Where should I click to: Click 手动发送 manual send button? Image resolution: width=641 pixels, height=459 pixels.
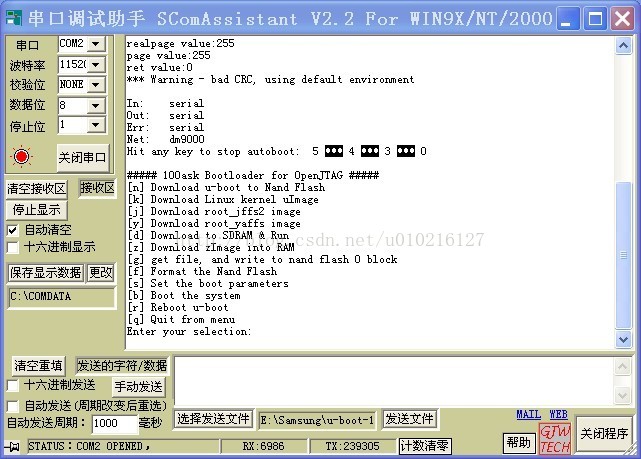pyautogui.click(x=139, y=386)
